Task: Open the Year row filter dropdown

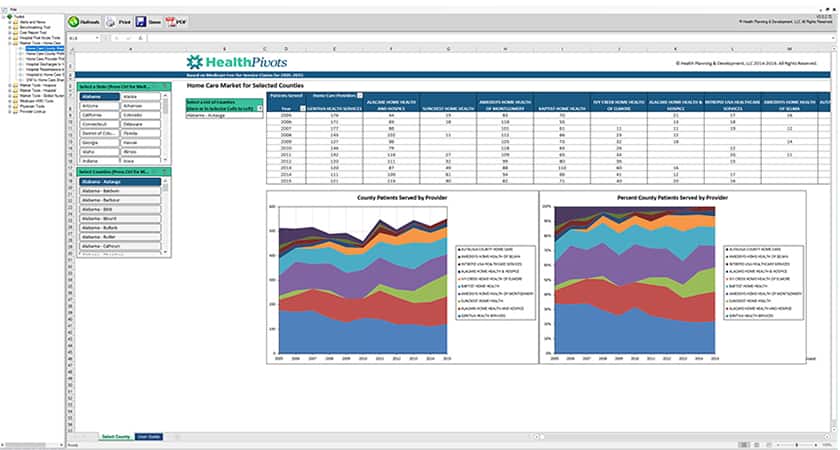Action: [303, 108]
